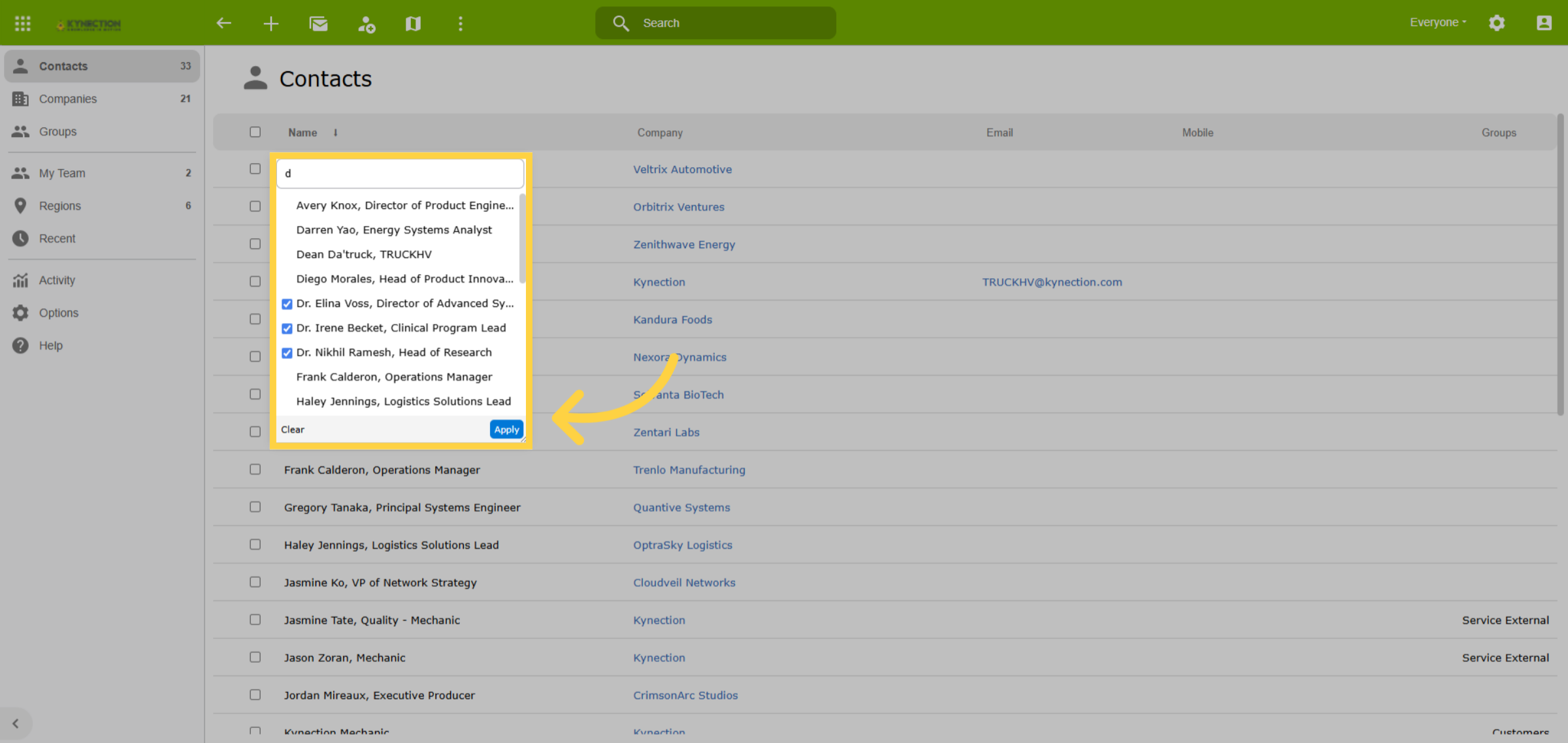
Task: Open Contacts in sidebar
Action: 102,66
